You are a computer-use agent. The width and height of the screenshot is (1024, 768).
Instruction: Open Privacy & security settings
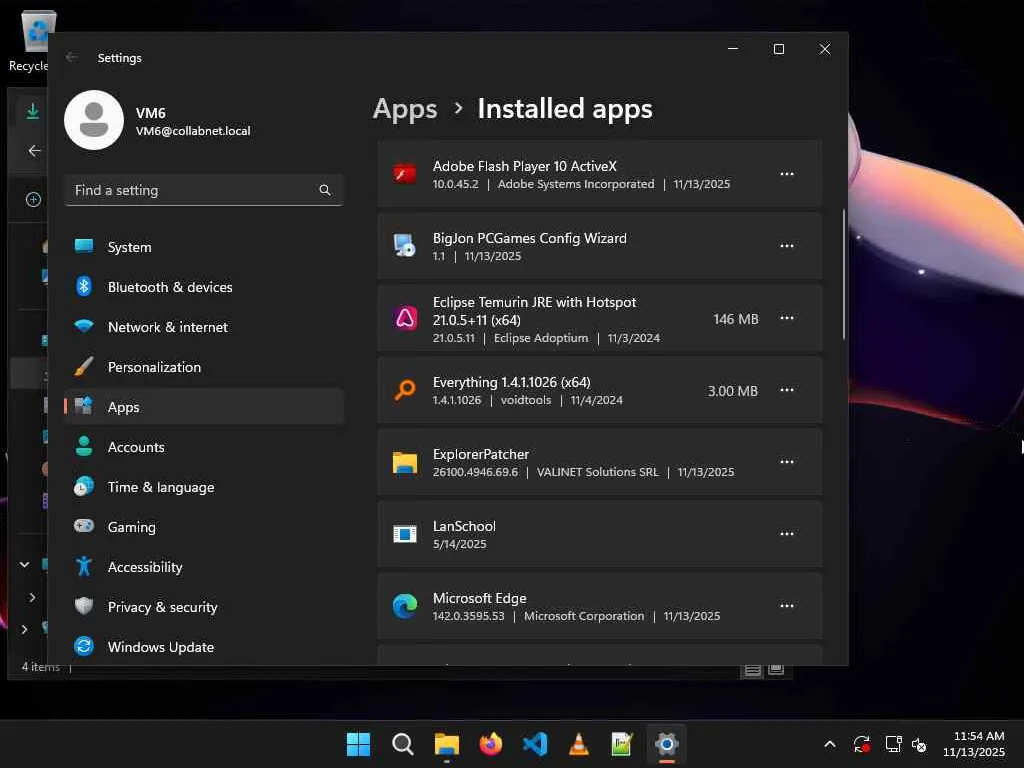[x=204, y=607]
